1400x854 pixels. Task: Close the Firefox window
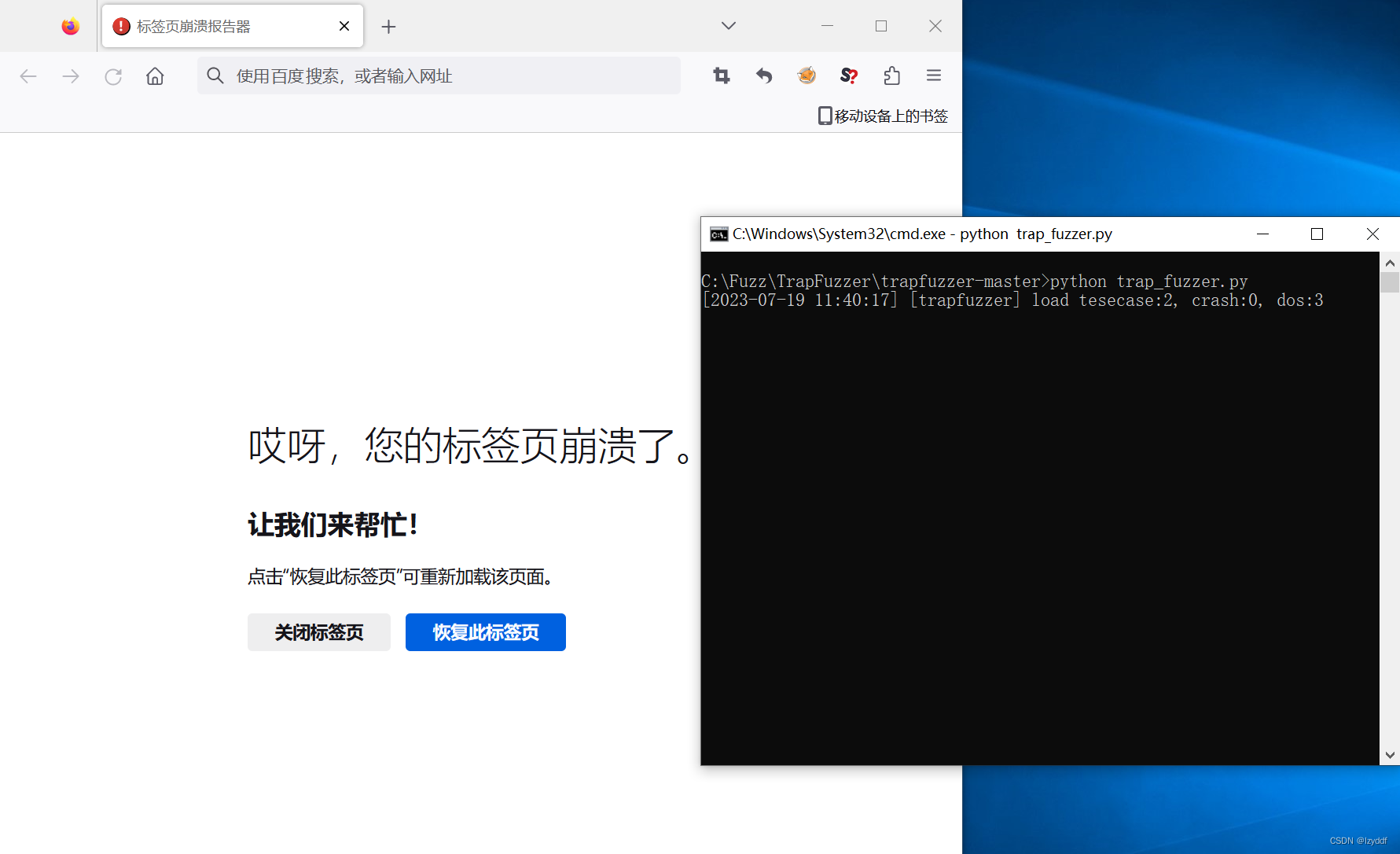coord(935,26)
